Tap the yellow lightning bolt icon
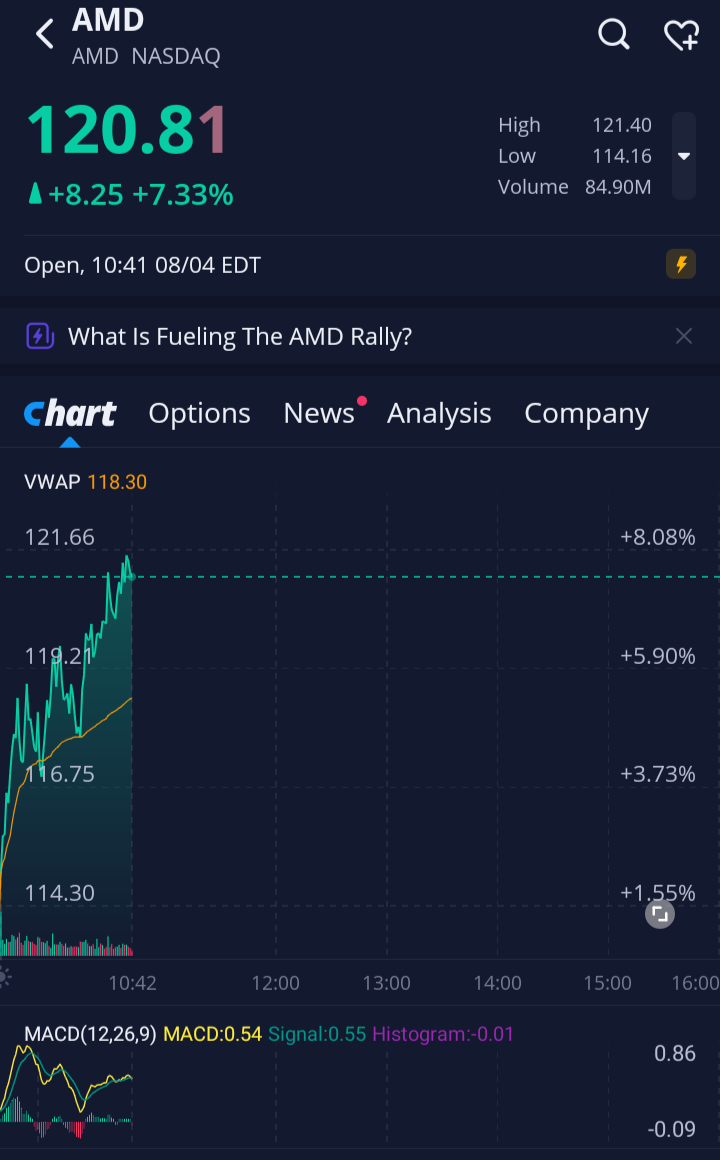720x1160 pixels. (x=681, y=264)
